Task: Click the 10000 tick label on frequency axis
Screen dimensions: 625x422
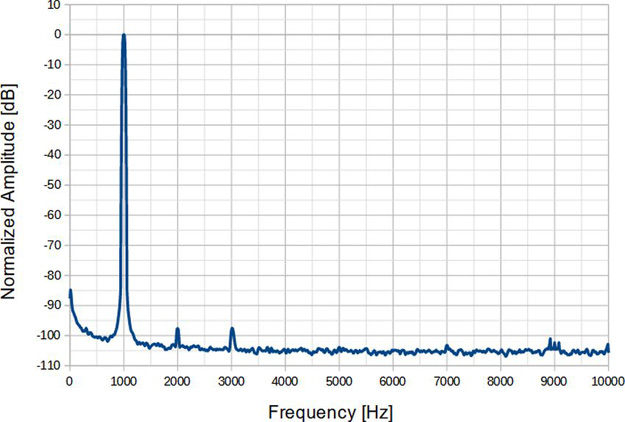Action: (x=607, y=381)
